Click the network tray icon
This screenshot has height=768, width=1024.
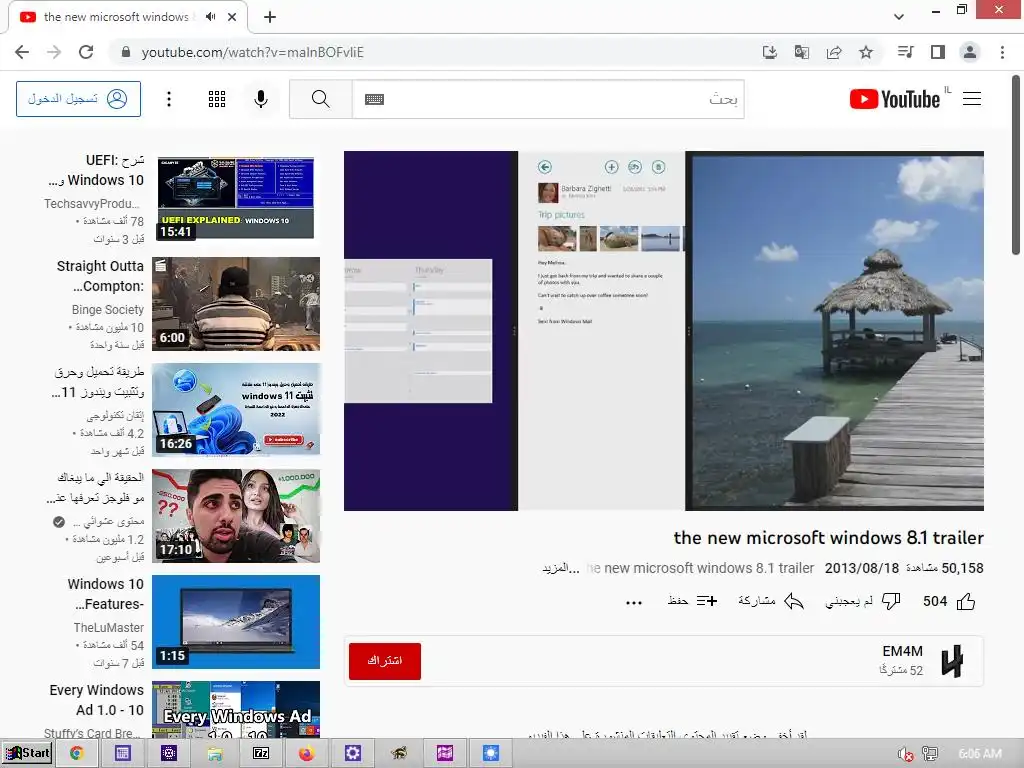(930, 754)
